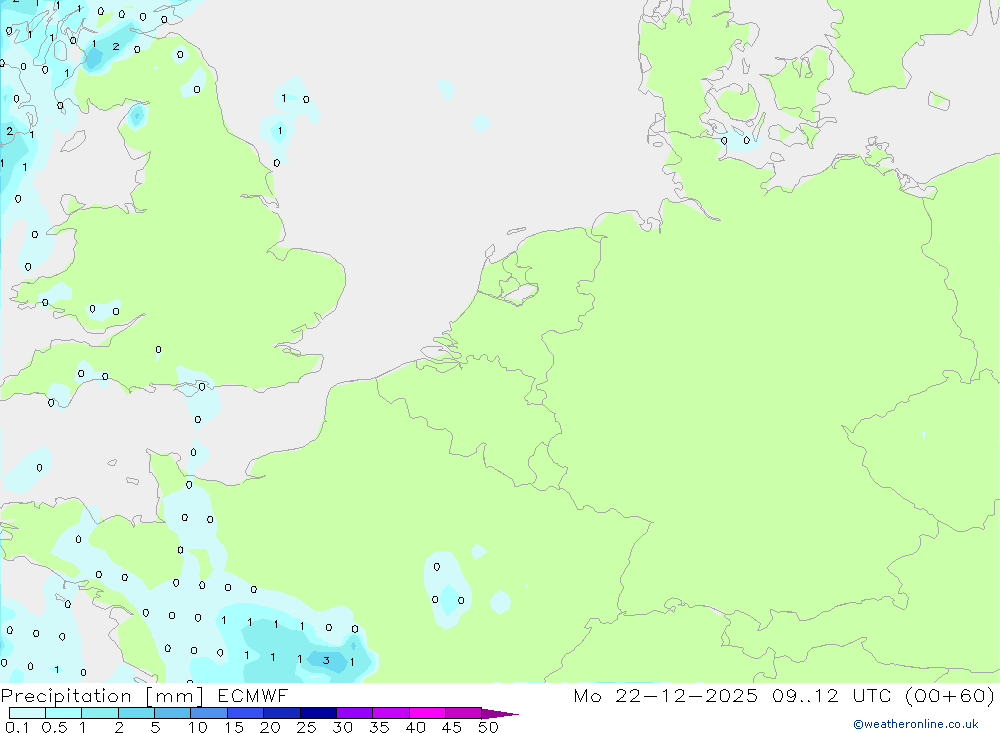Click the '(00+60)' forecast offset text
This screenshot has width=1000, height=733.
pyautogui.click(x=950, y=696)
